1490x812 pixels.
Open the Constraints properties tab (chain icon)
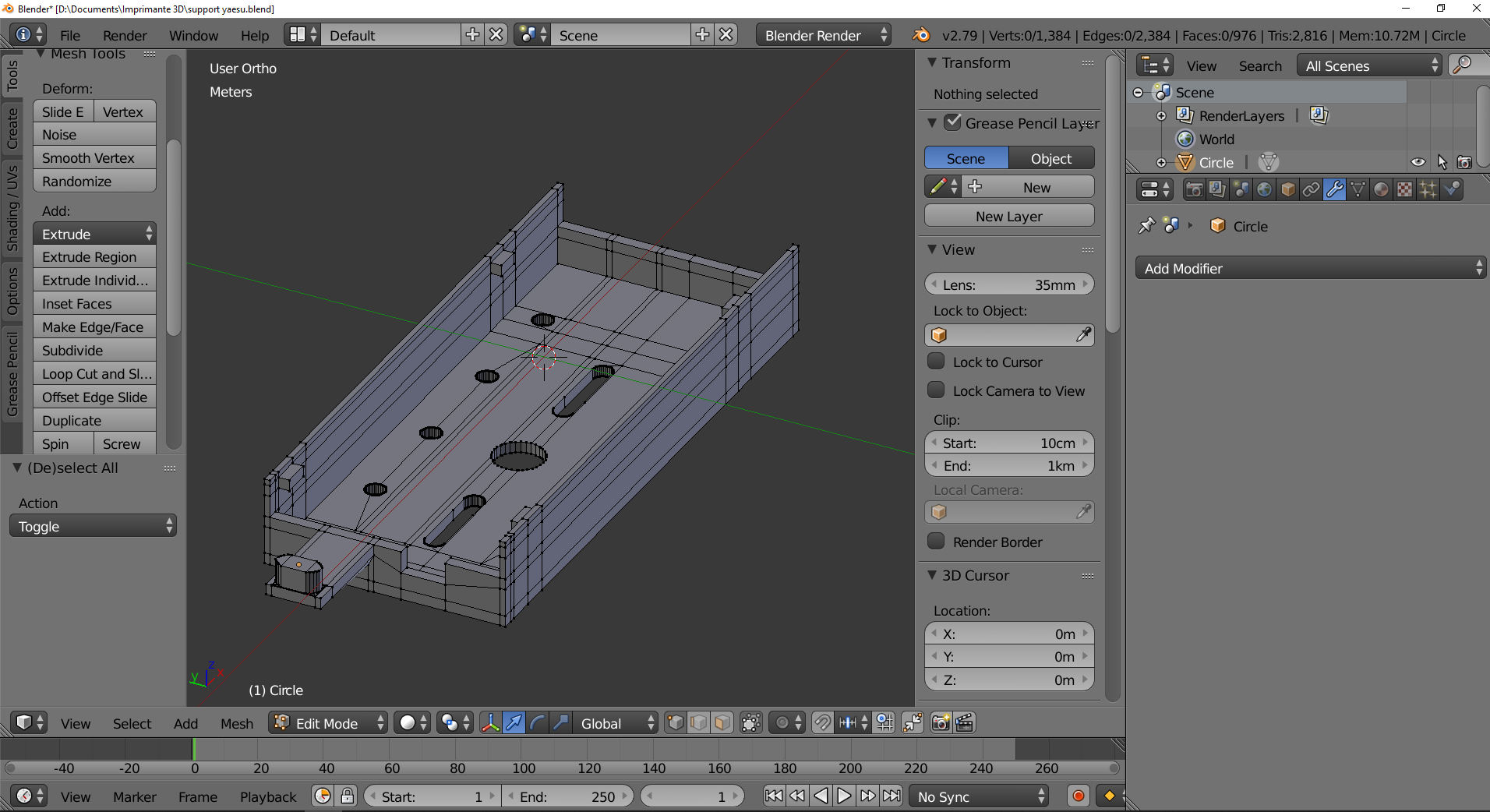(x=1311, y=189)
